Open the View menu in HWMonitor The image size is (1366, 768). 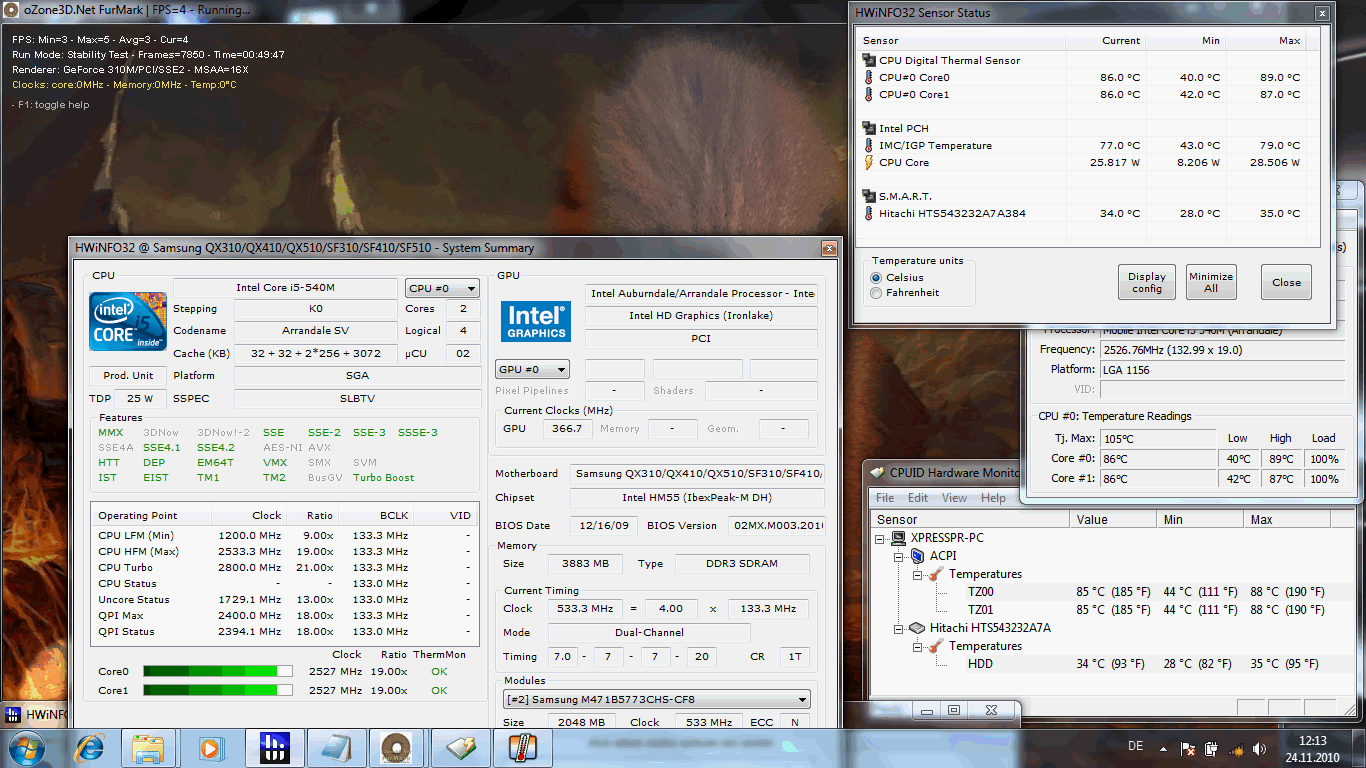coord(954,498)
